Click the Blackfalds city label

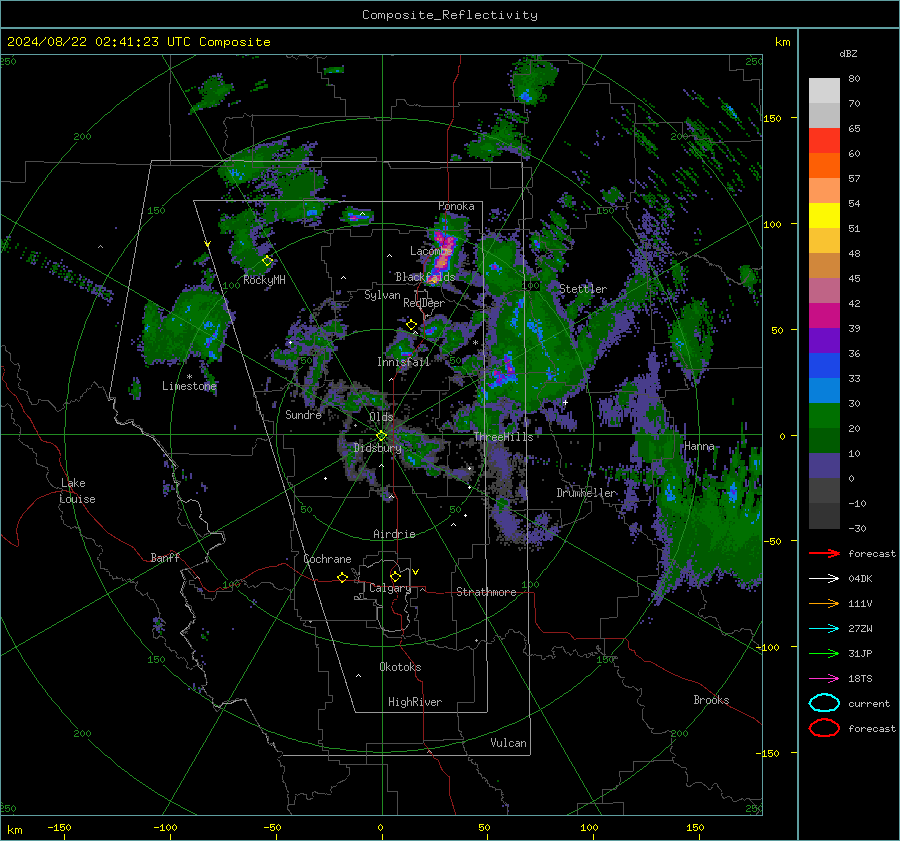[x=425, y=277]
